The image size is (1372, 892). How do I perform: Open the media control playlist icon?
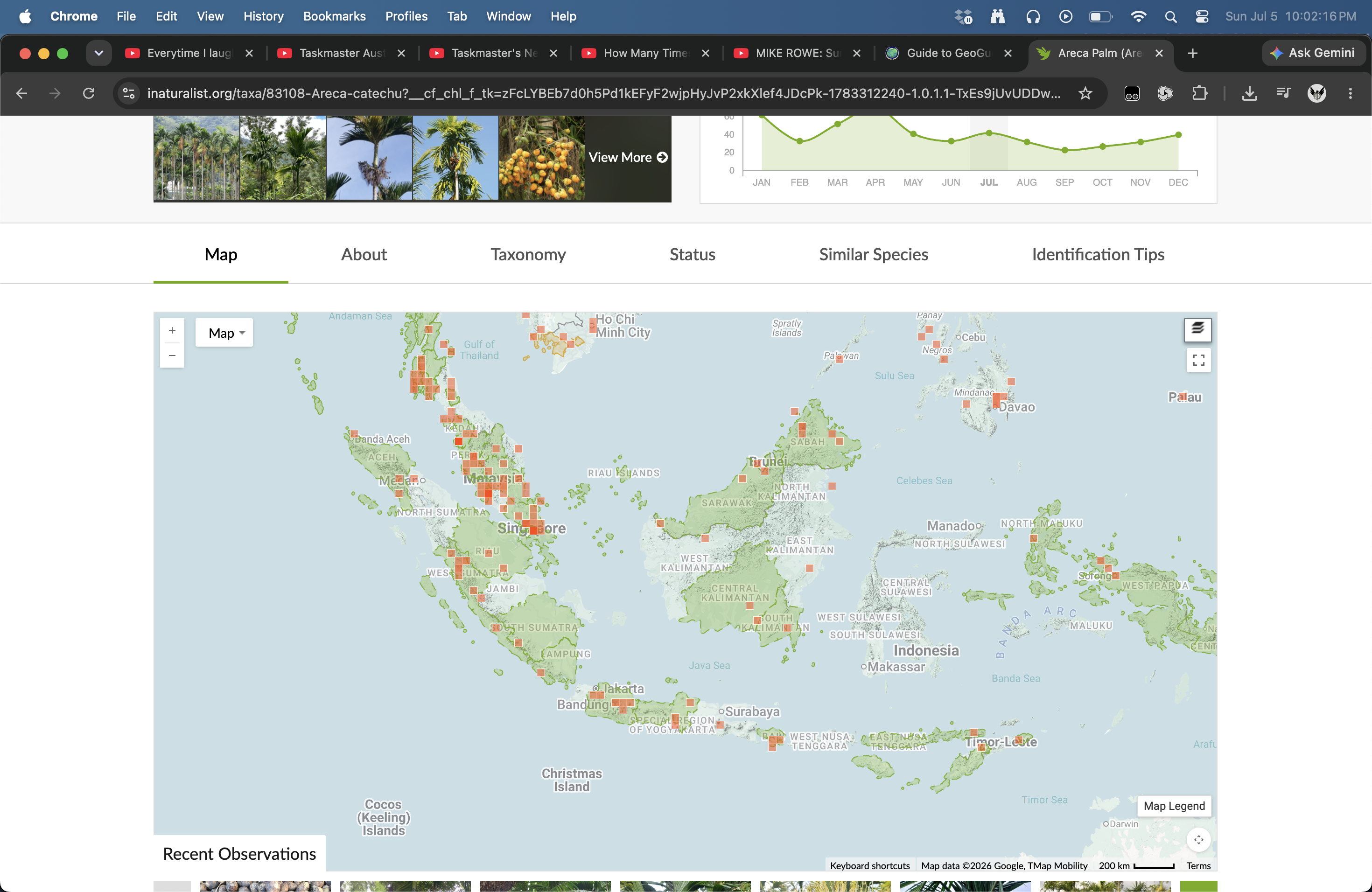point(1283,93)
